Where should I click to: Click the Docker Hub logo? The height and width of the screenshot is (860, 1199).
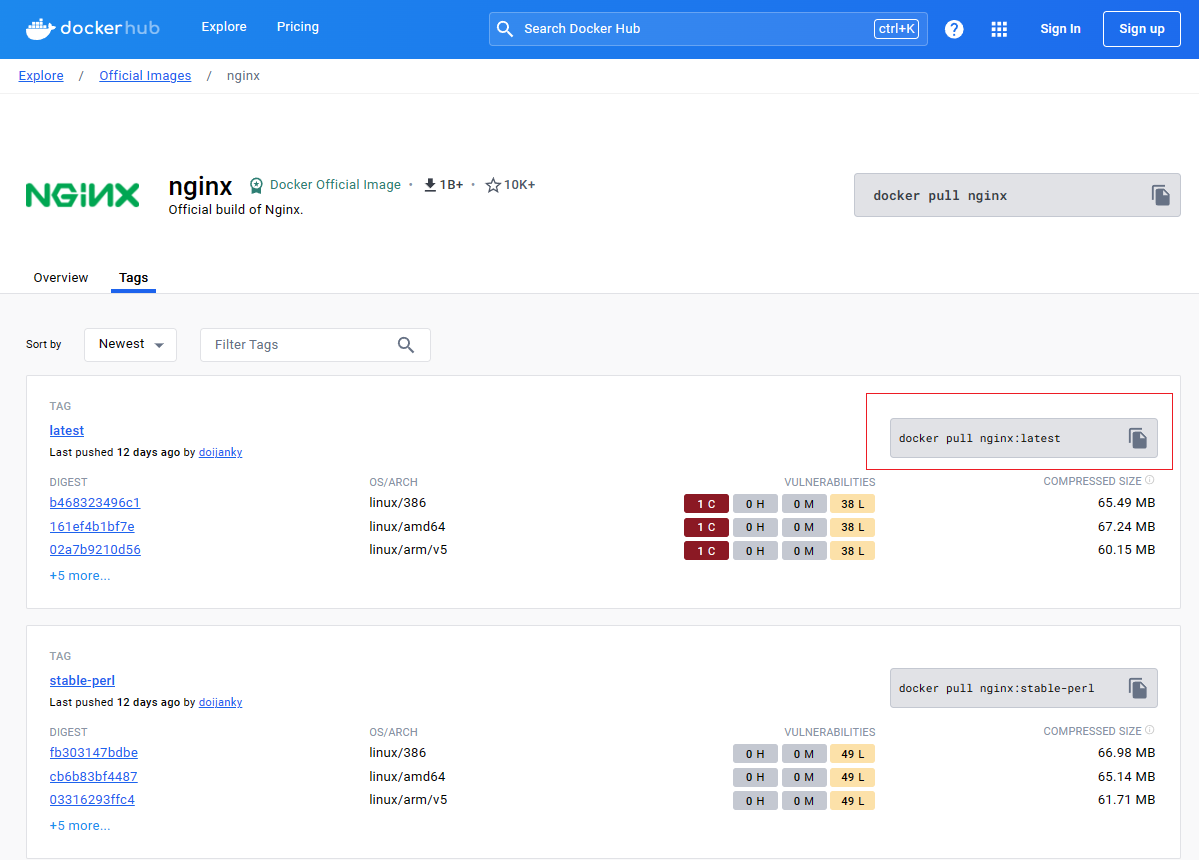93,28
